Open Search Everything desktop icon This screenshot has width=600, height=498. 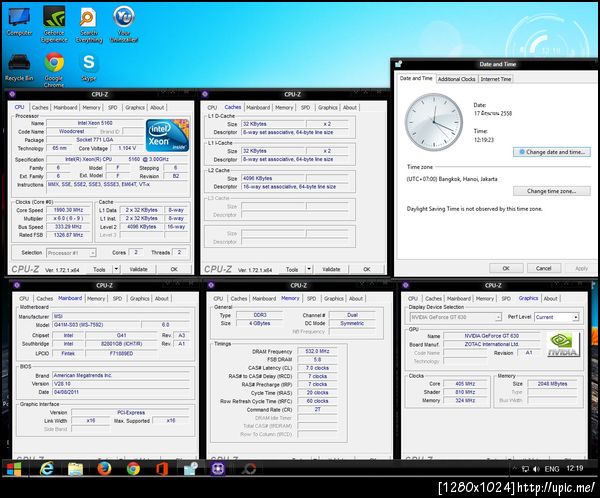point(89,24)
